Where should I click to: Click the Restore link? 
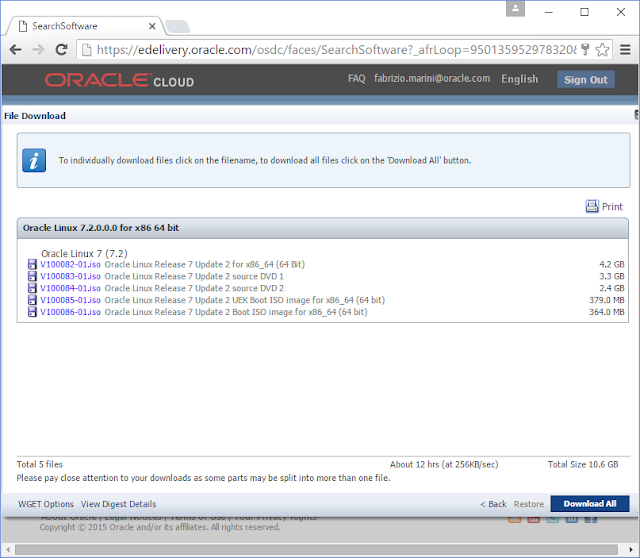[529, 504]
